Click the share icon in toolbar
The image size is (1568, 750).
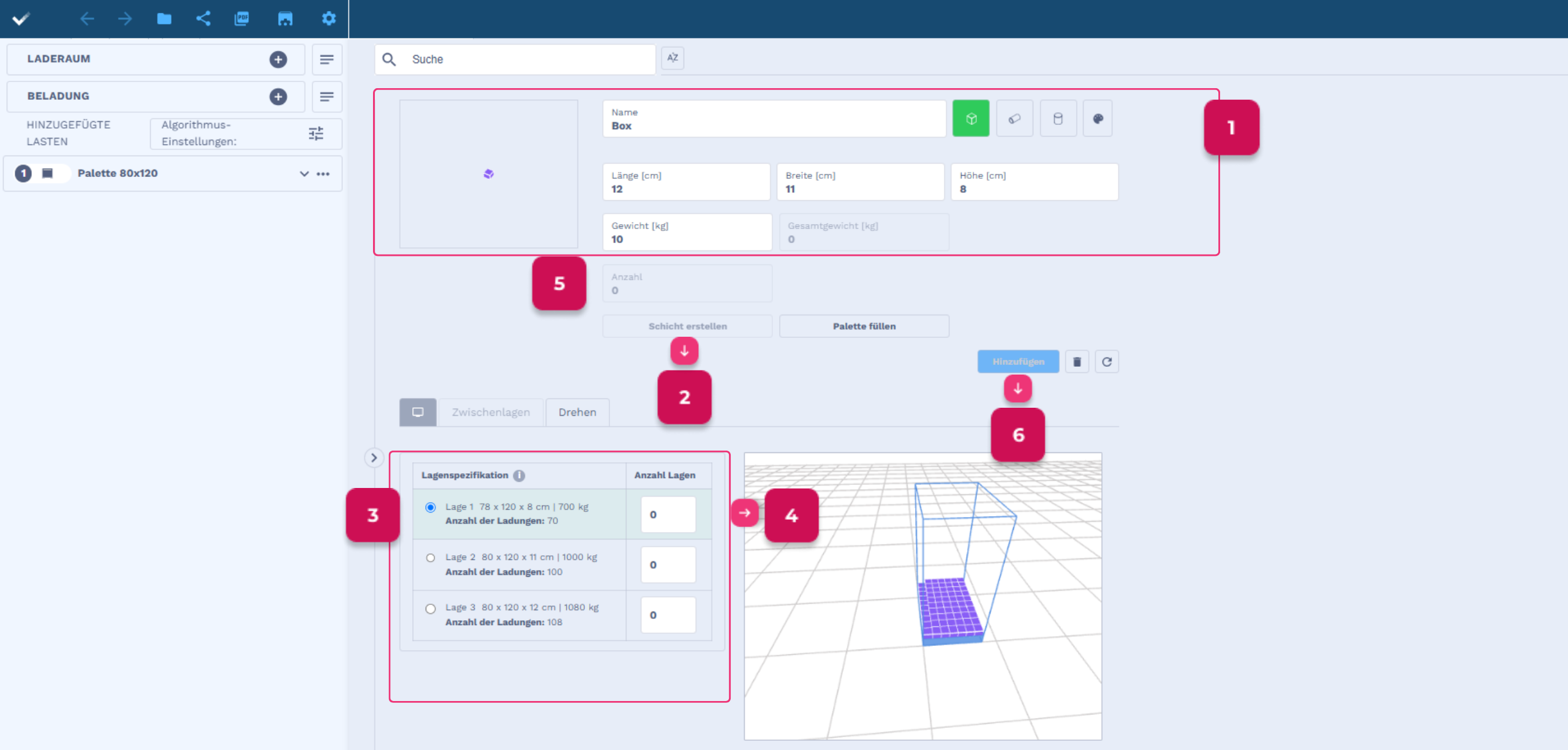(203, 18)
